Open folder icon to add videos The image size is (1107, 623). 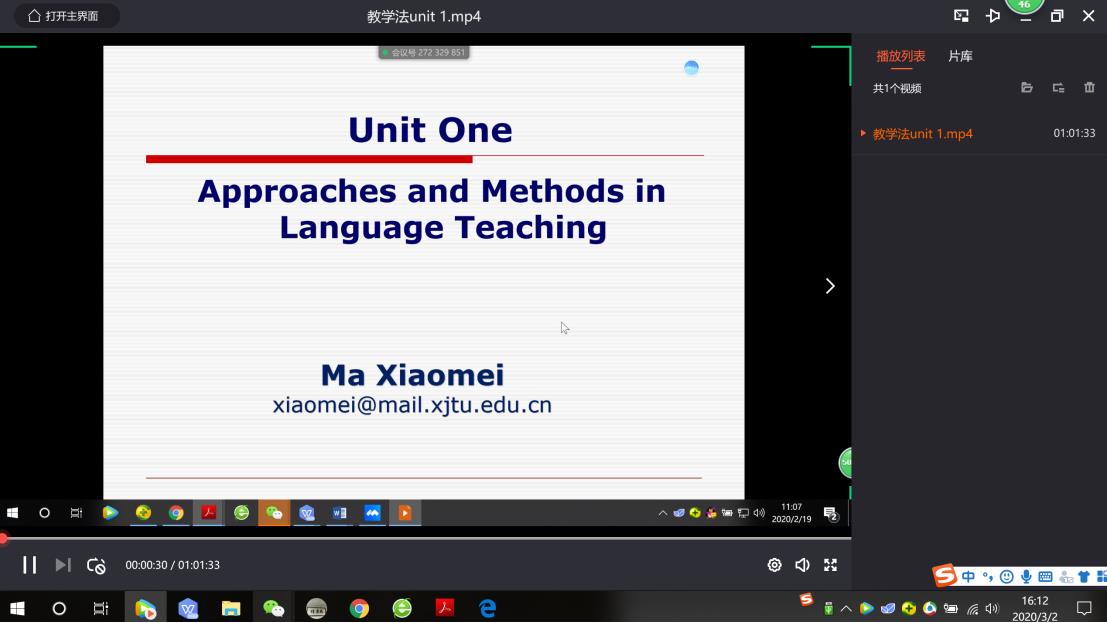click(x=1026, y=88)
